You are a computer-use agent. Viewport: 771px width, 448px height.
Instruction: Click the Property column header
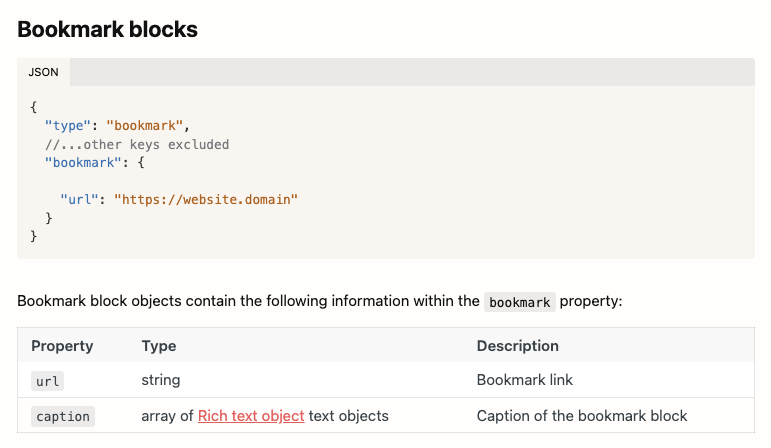62,346
